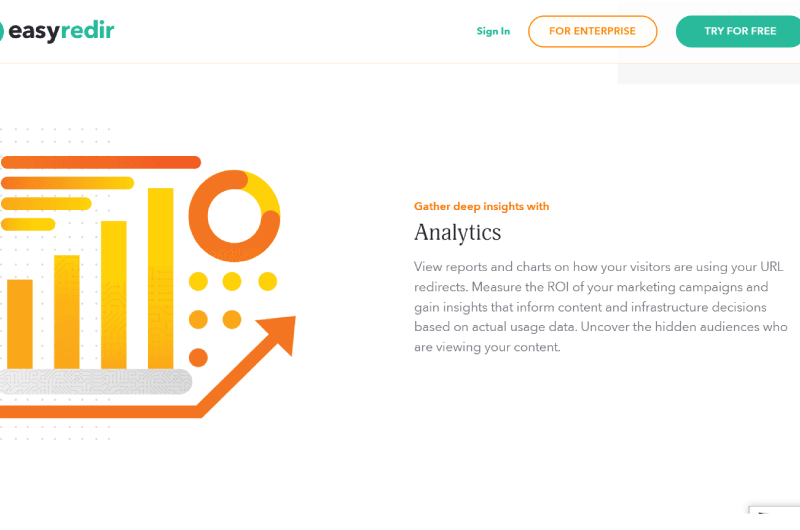Click the green easyredir logo circle icon
Image resolution: width=800 pixels, height=530 pixels.
point(2,31)
